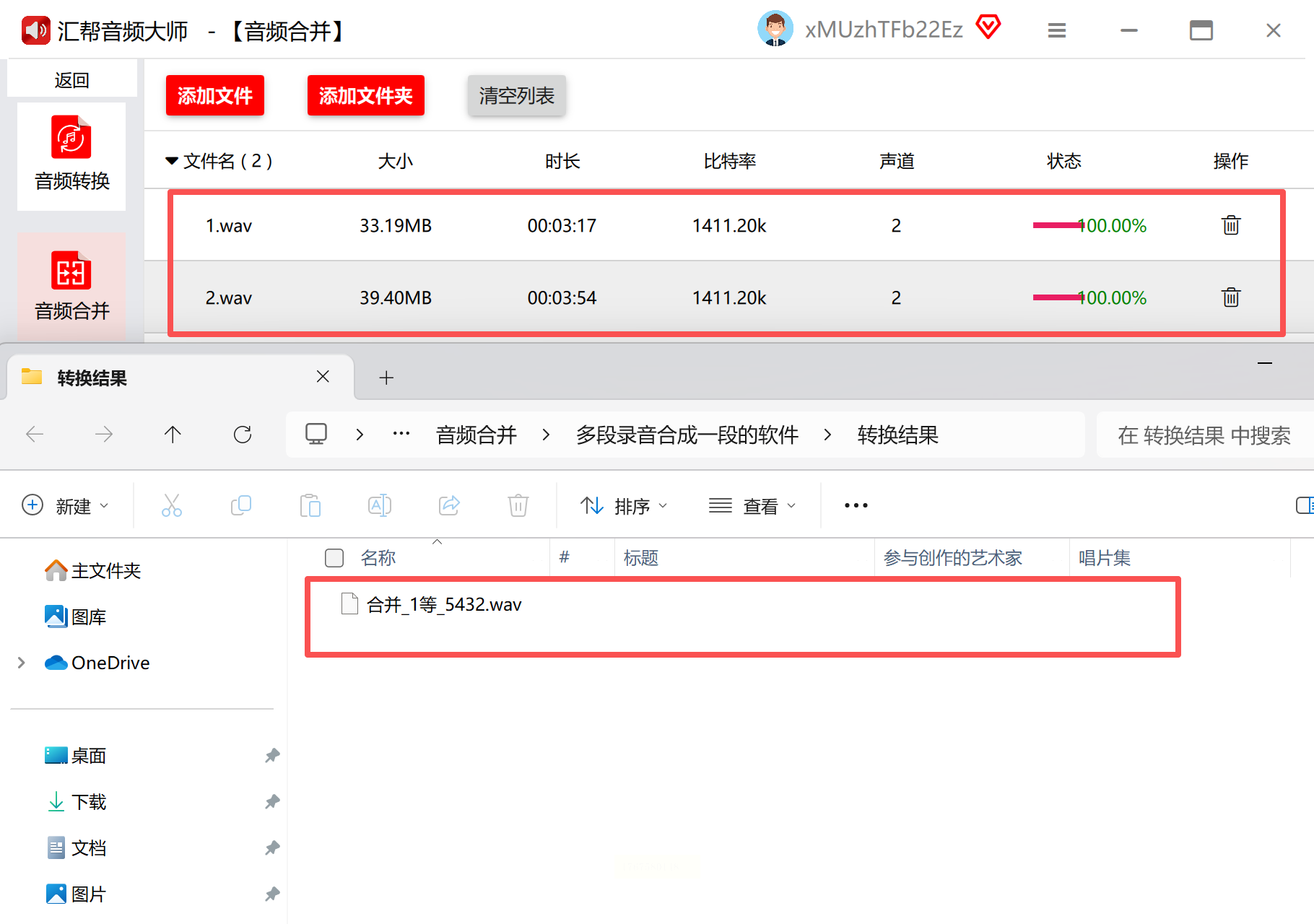
Task: Click the progress bar for 1.wav
Action: [1058, 225]
